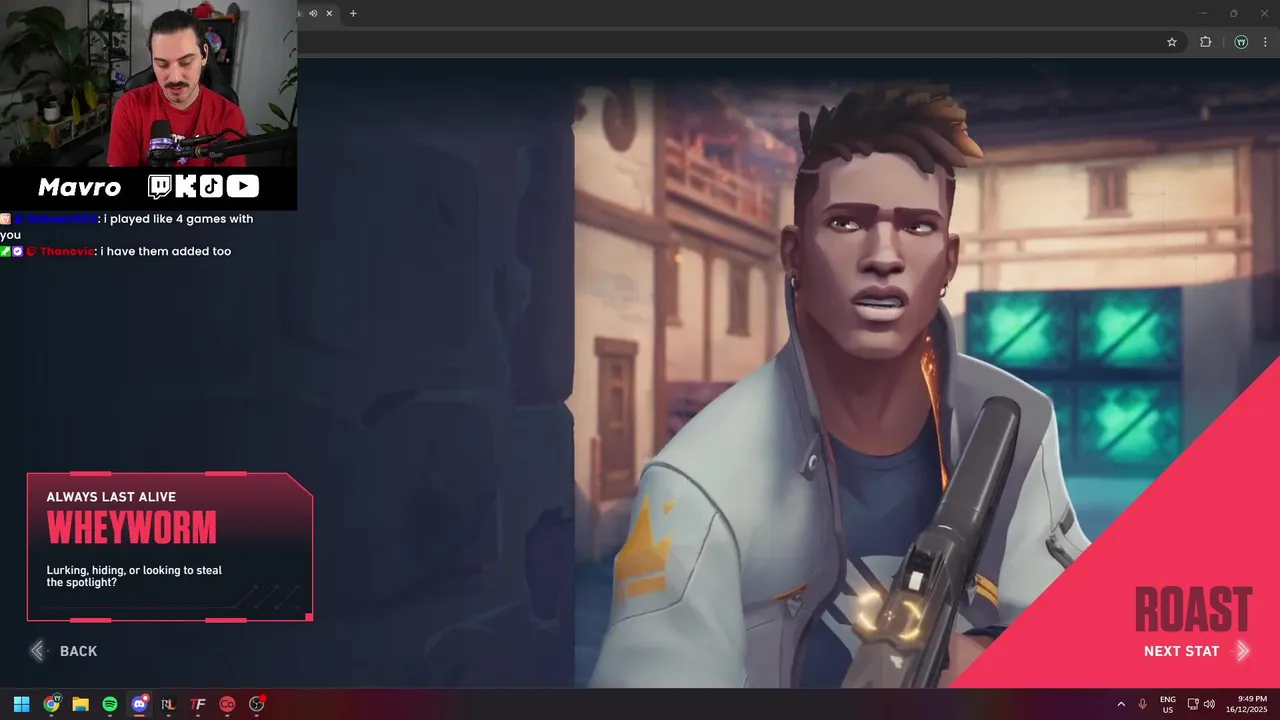
Task: Open File Explorer from the taskbar
Action: click(x=80, y=704)
